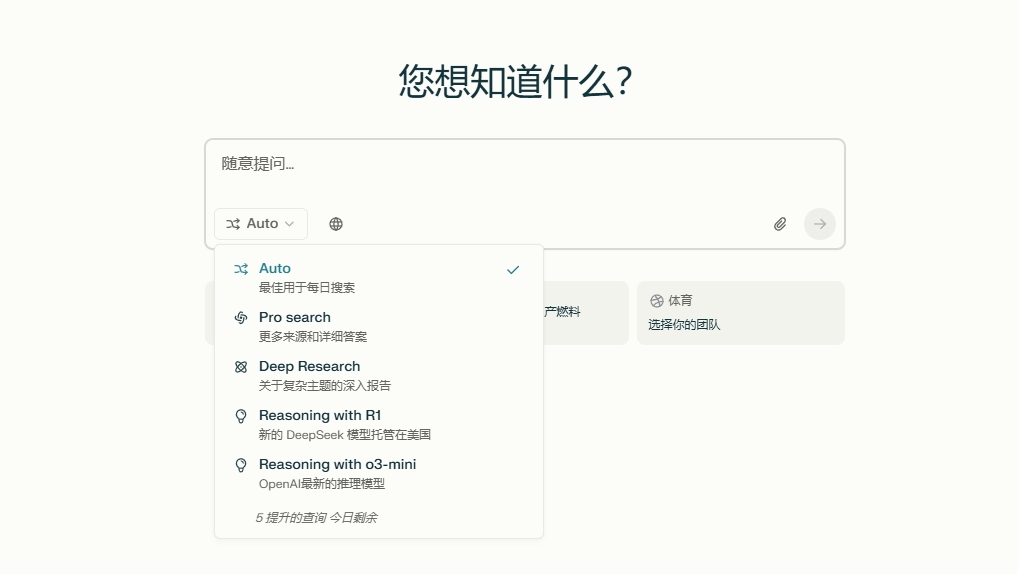Click the paperclip attach file icon
This screenshot has width=1018, height=574.
tap(780, 224)
